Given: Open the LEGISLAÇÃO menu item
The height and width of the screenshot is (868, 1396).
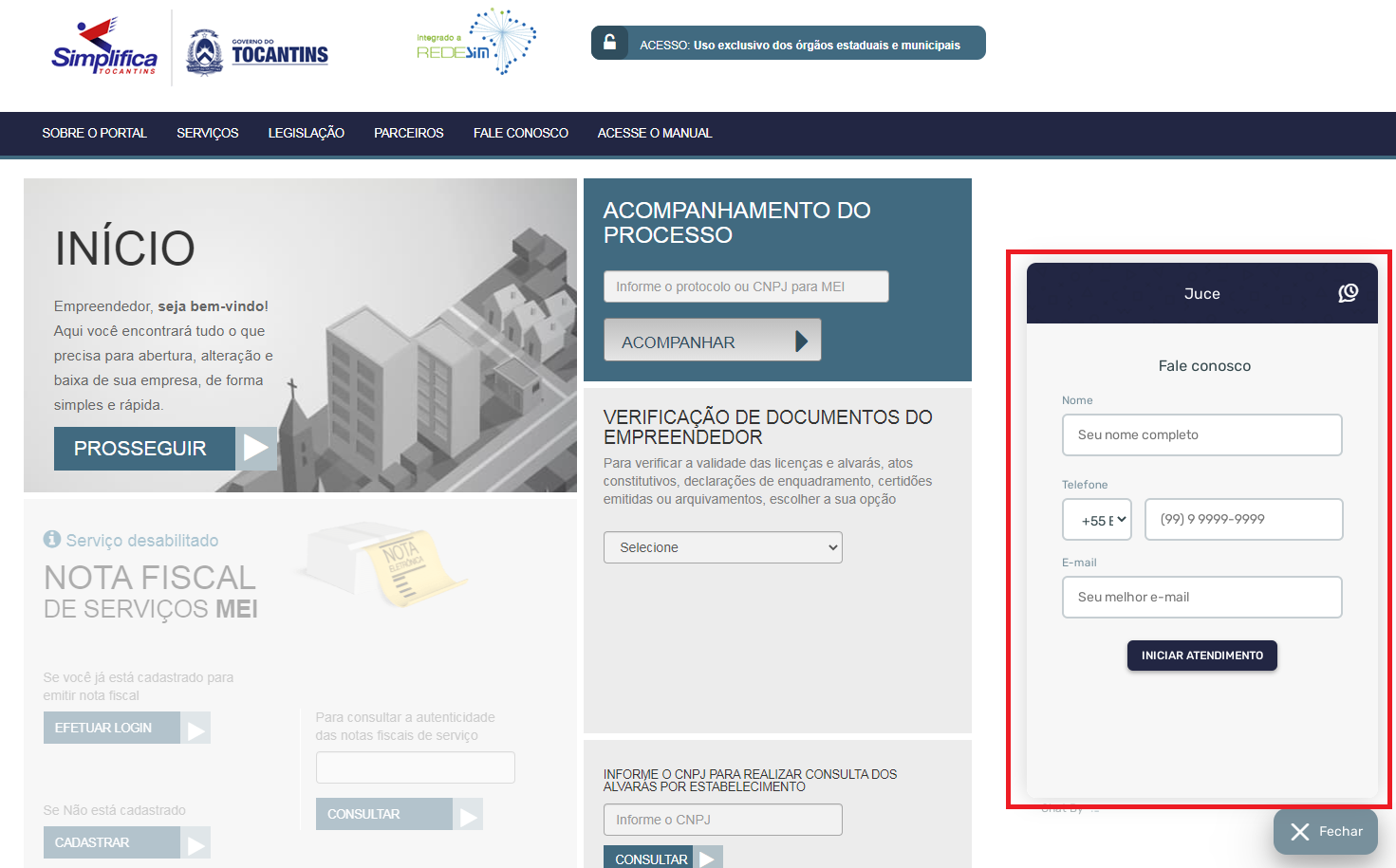Looking at the screenshot, I should (306, 134).
